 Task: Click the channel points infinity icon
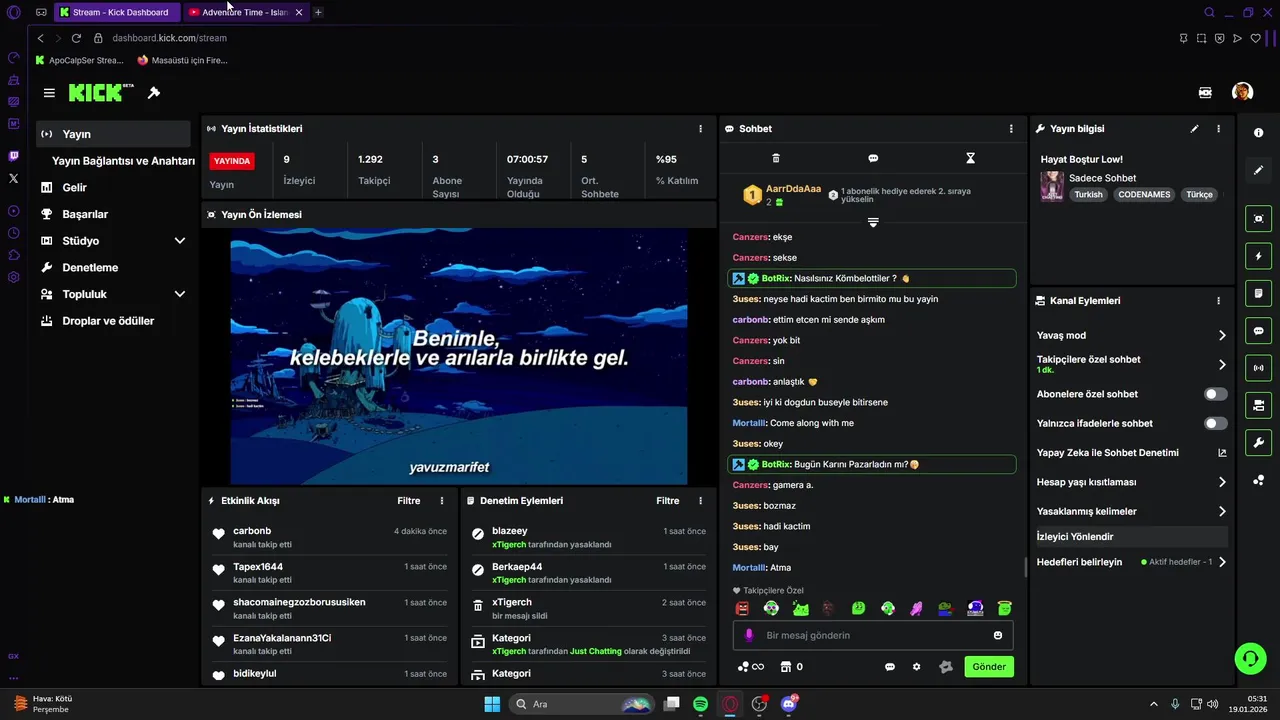(x=750, y=667)
